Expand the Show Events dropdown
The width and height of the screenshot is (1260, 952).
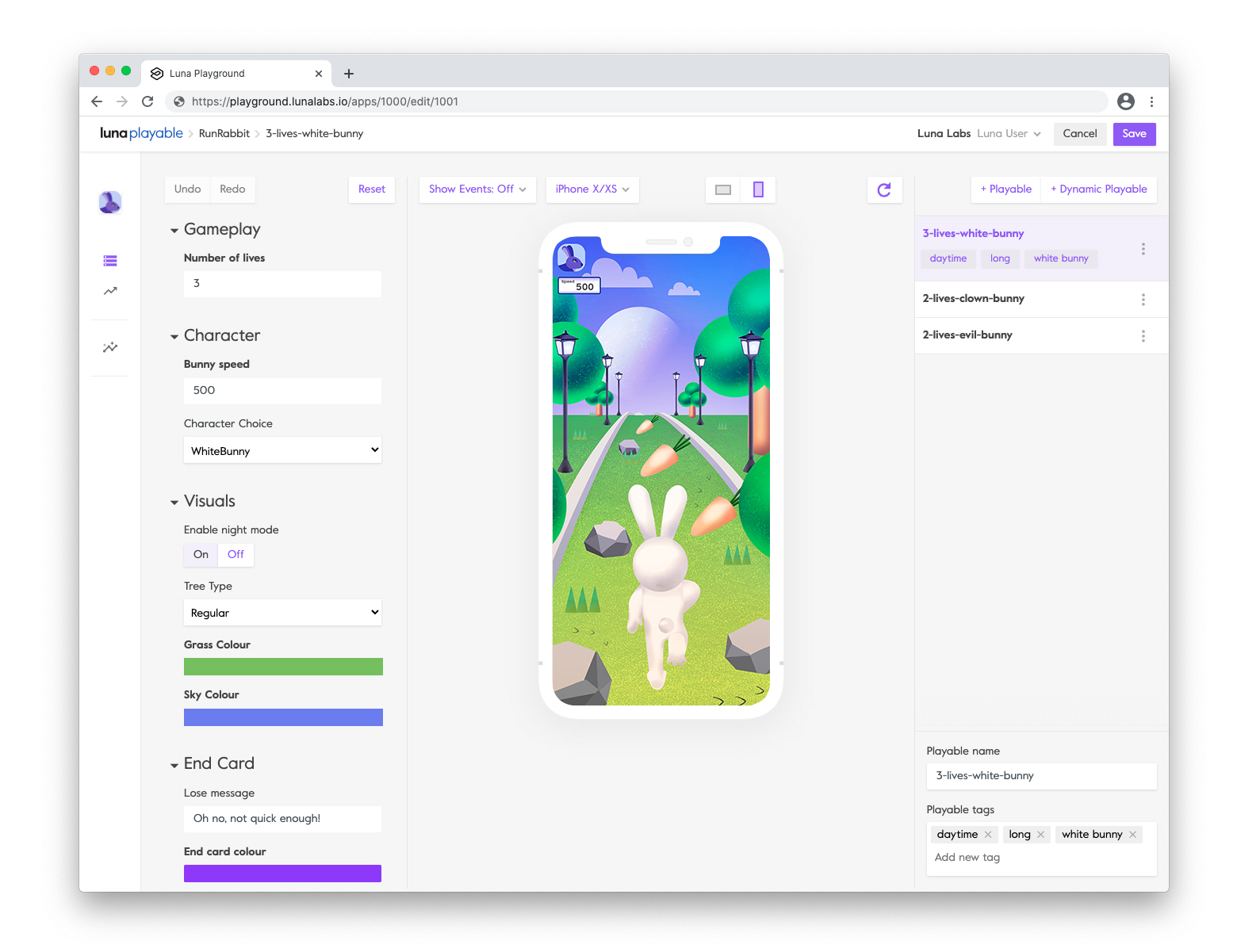coord(477,189)
